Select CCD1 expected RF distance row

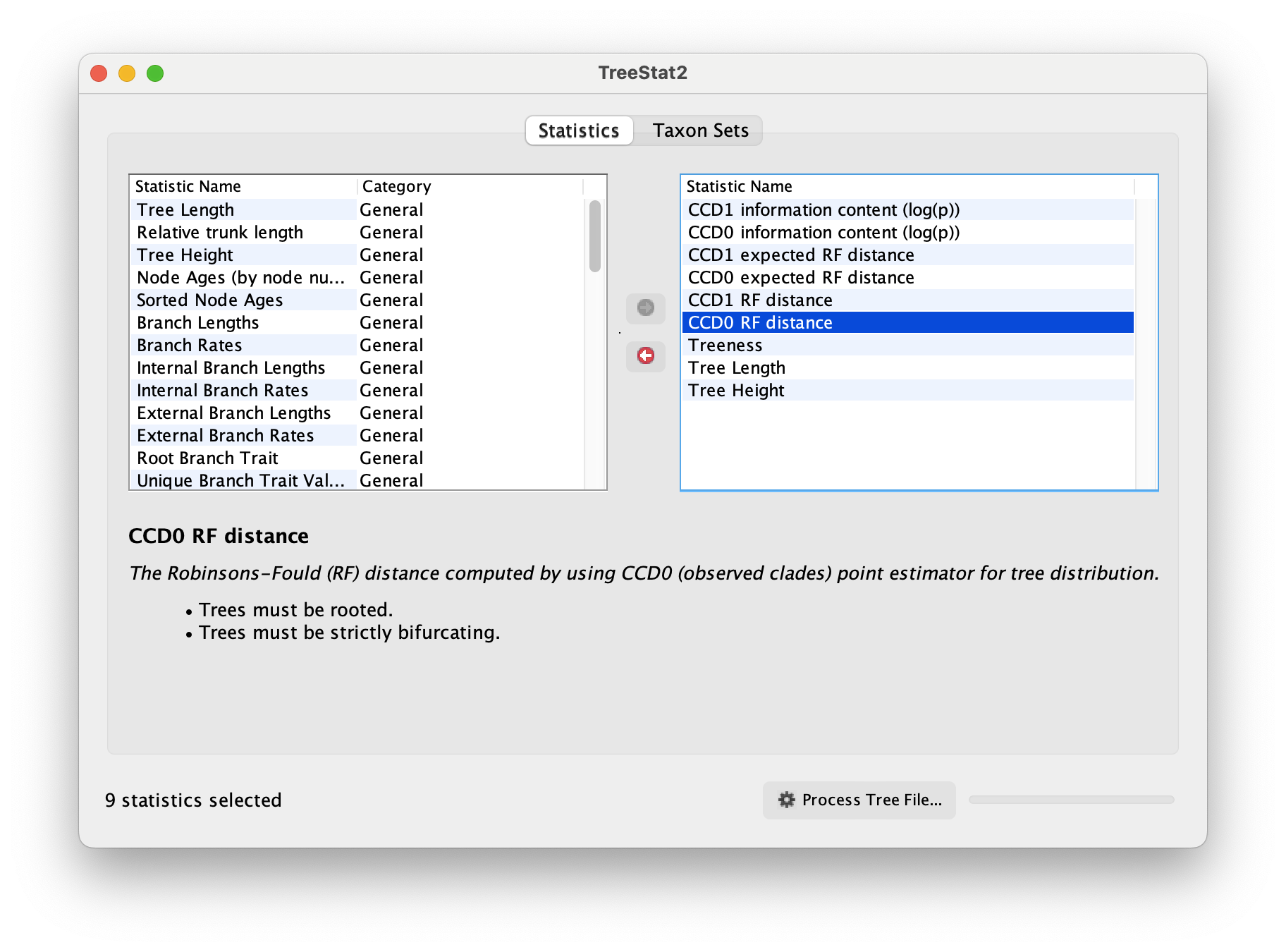[908, 255]
